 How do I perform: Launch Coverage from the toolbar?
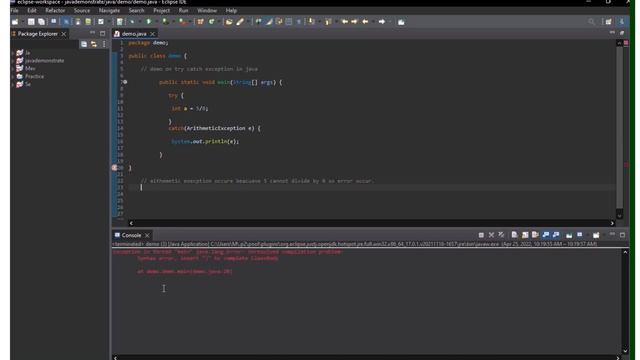pyautogui.click(x=165, y=22)
